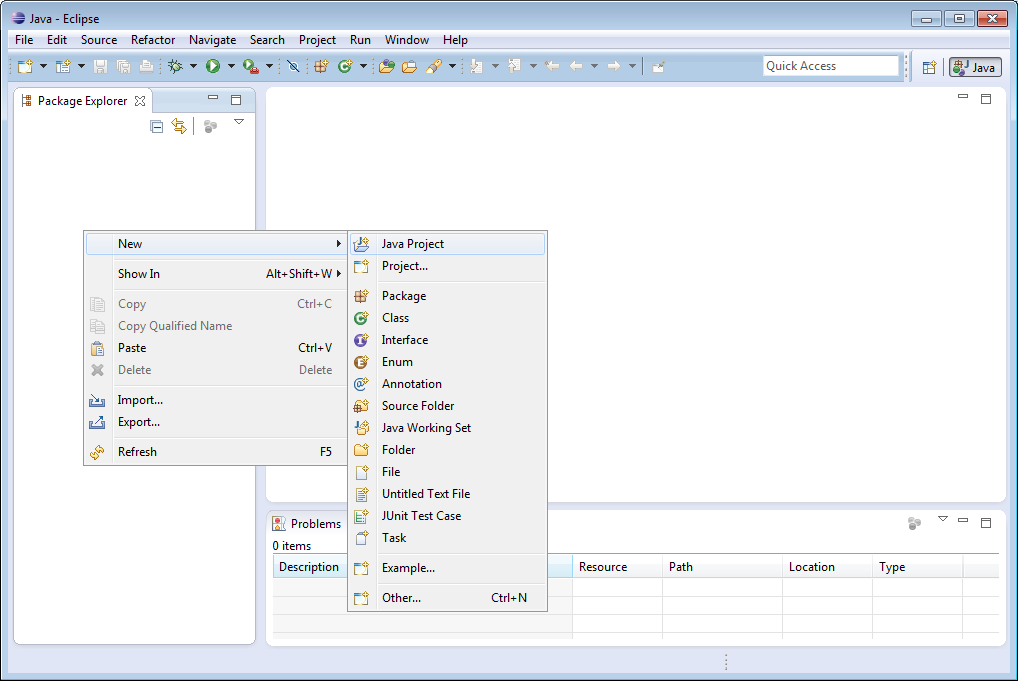Open the External Tools dropdown arrow
Viewport: 1018px width, 681px height.
pos(269,66)
